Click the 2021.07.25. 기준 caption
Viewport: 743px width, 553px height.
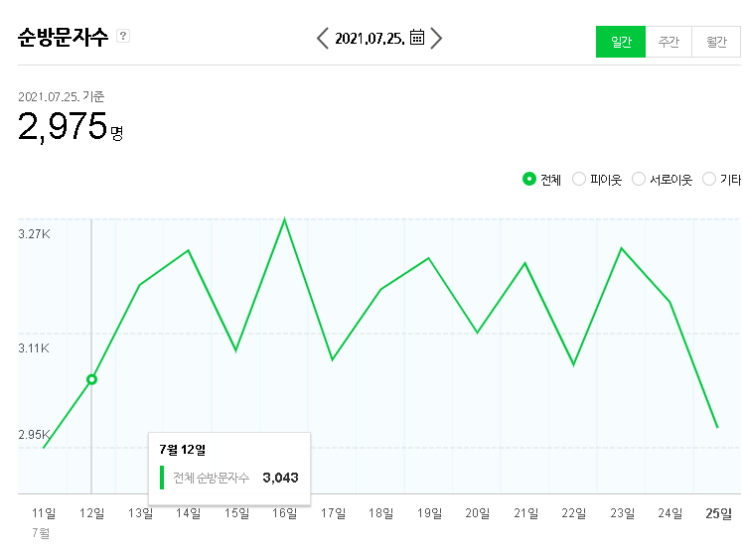[x=61, y=97]
